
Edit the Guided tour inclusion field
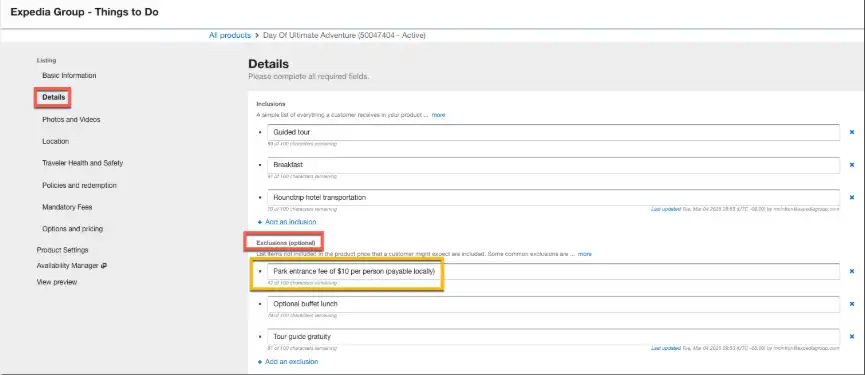[x=553, y=132]
